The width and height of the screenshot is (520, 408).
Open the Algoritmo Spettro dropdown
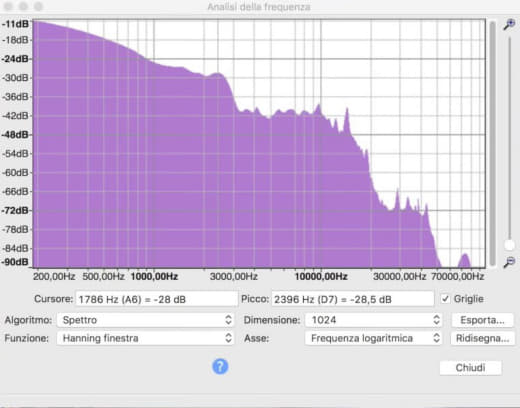click(145, 320)
